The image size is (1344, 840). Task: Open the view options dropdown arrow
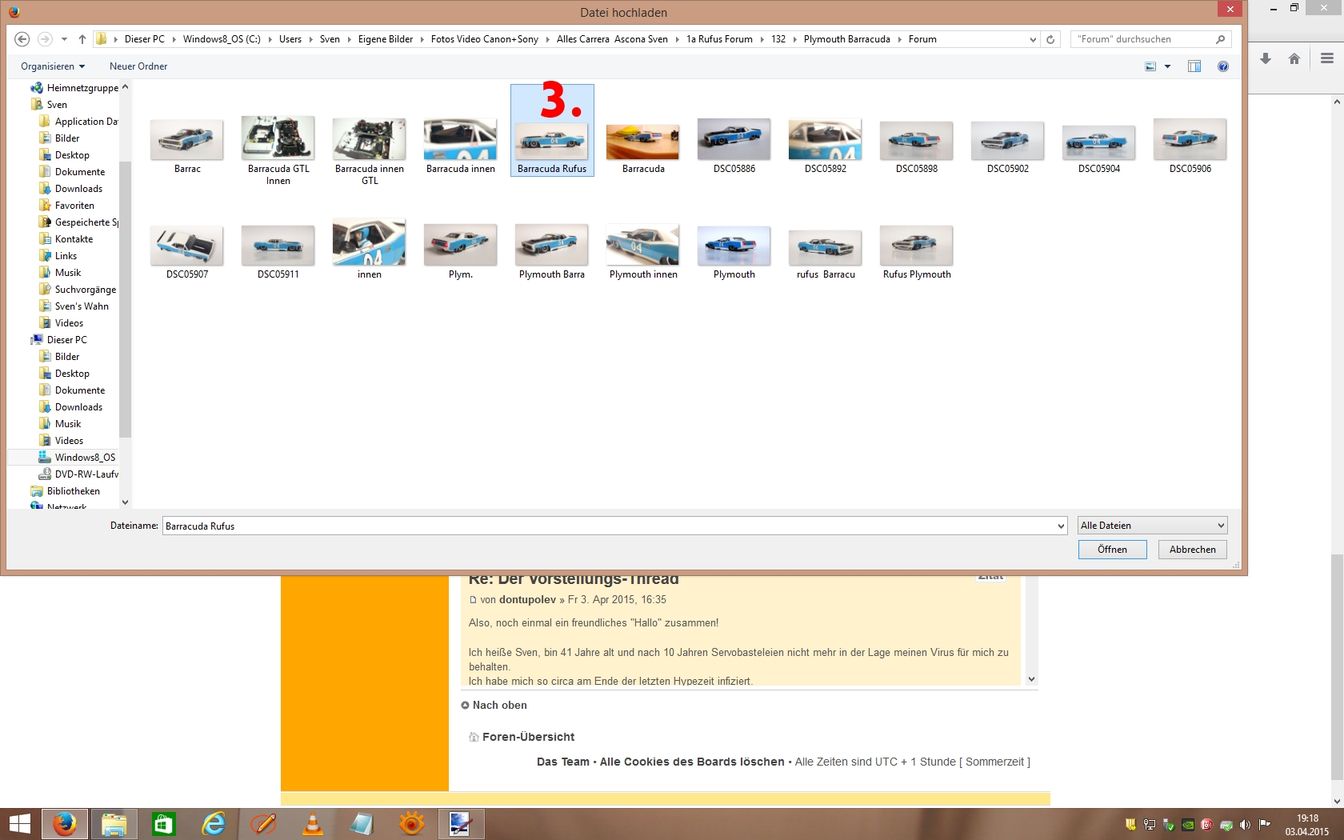pos(1167,66)
